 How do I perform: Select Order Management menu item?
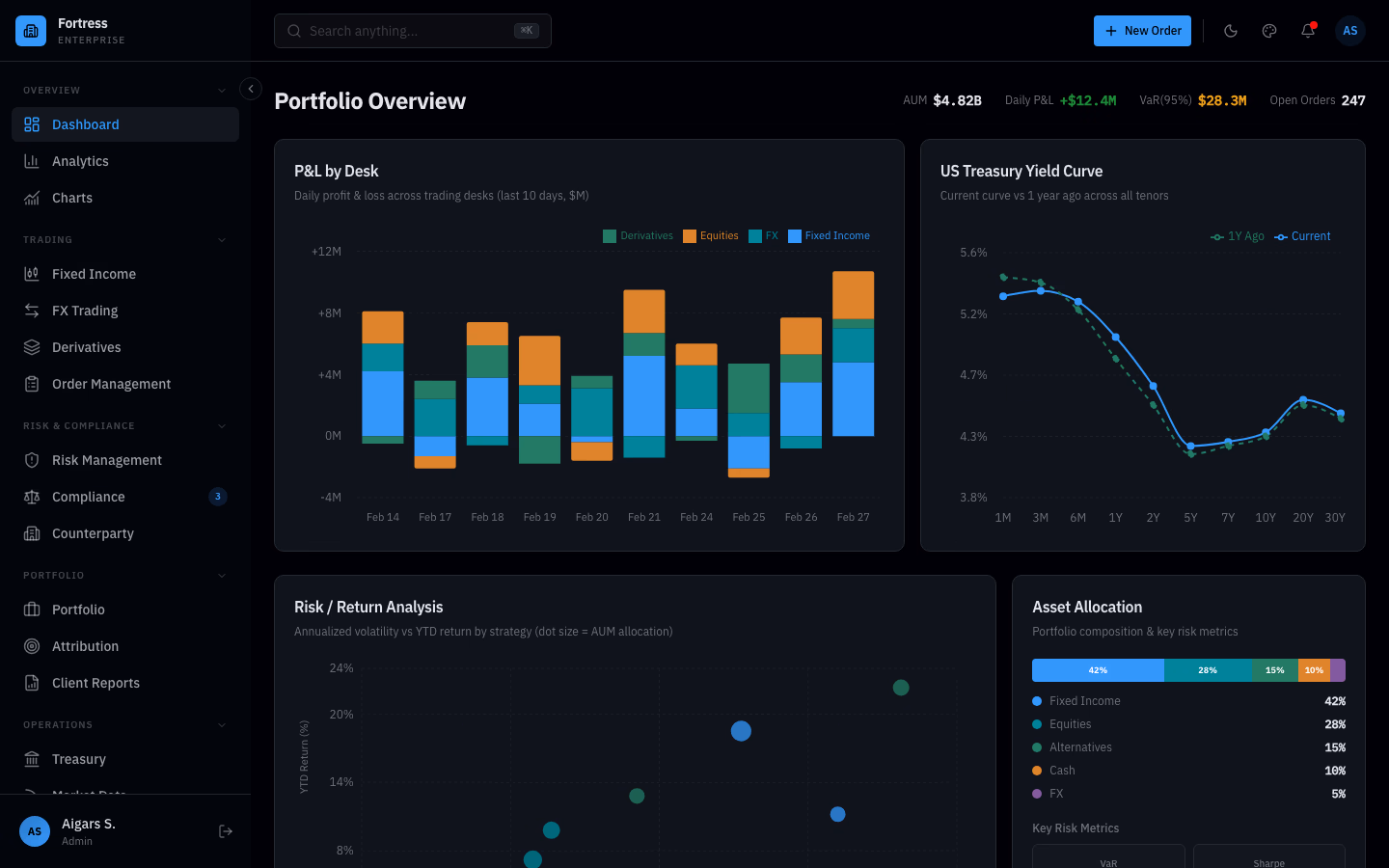[x=125, y=384]
